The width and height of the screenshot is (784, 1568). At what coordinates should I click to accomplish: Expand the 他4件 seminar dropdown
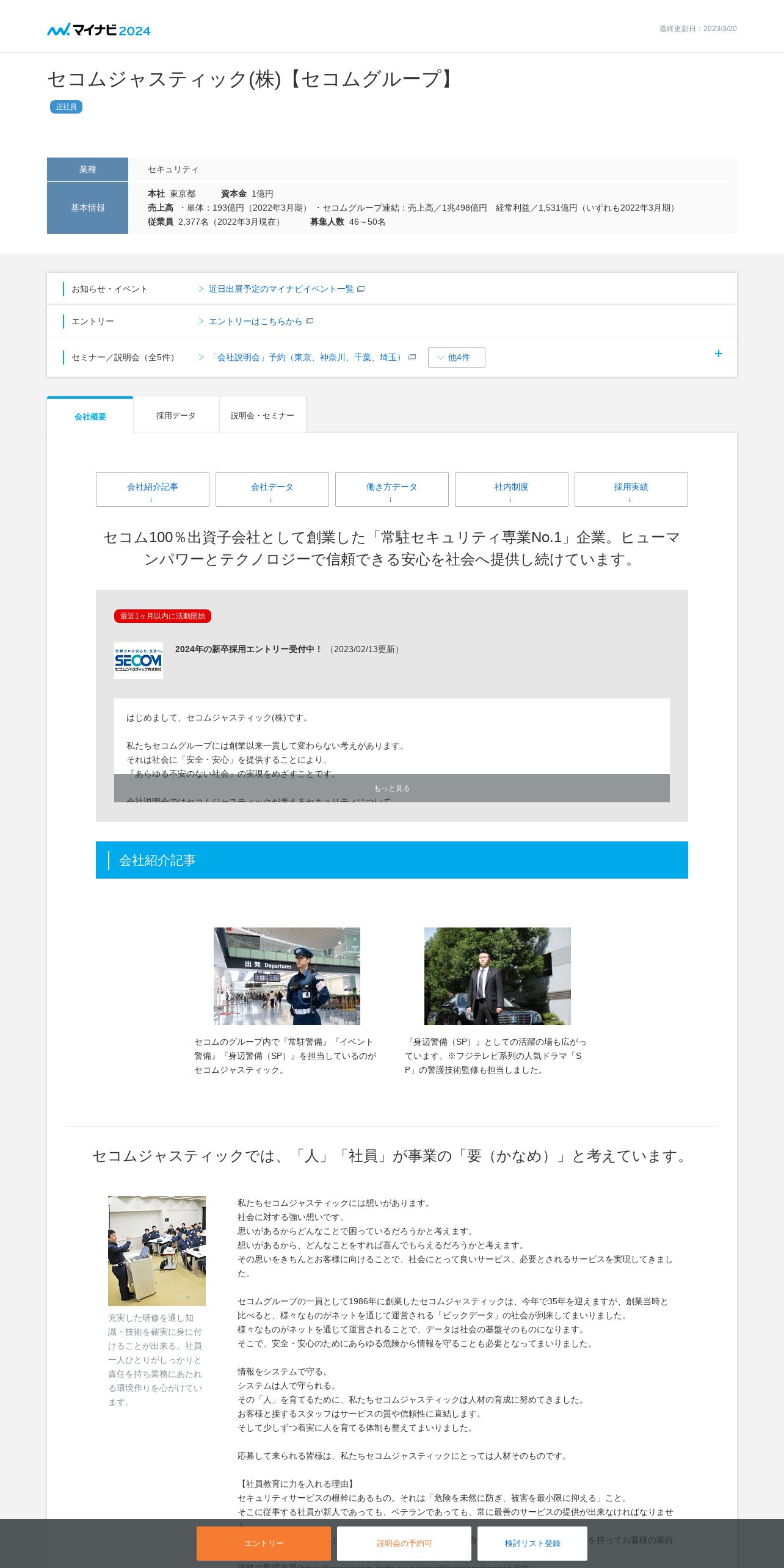point(457,357)
